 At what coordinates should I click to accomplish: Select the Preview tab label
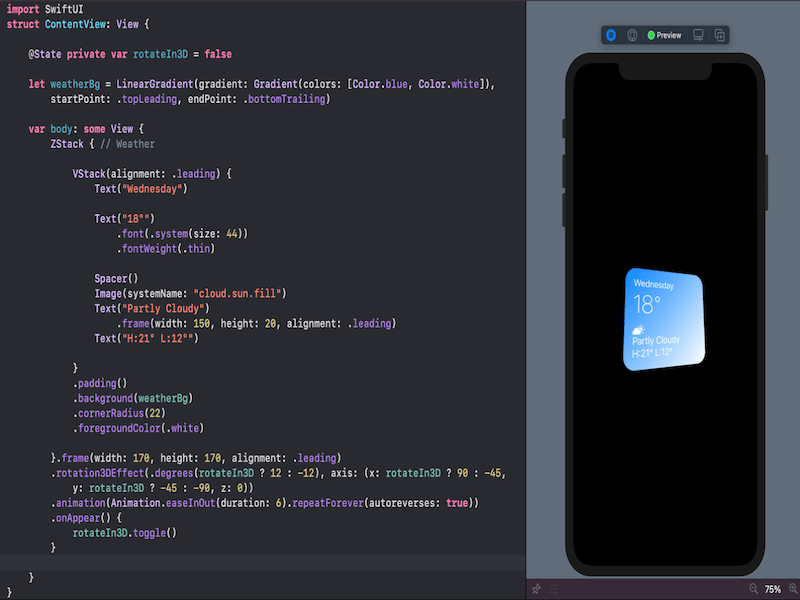pyautogui.click(x=668, y=33)
